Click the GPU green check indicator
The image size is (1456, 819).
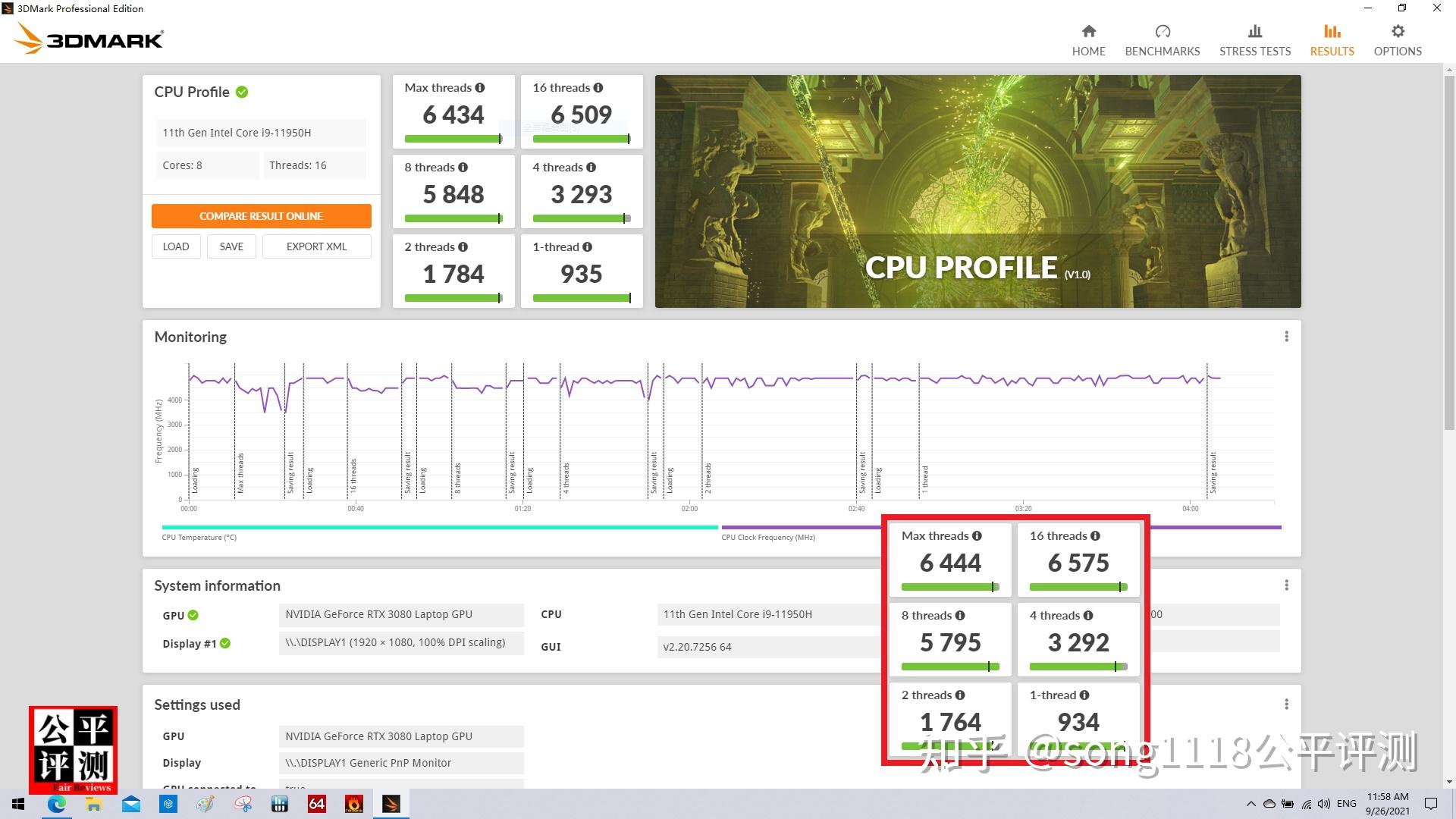[x=193, y=615]
